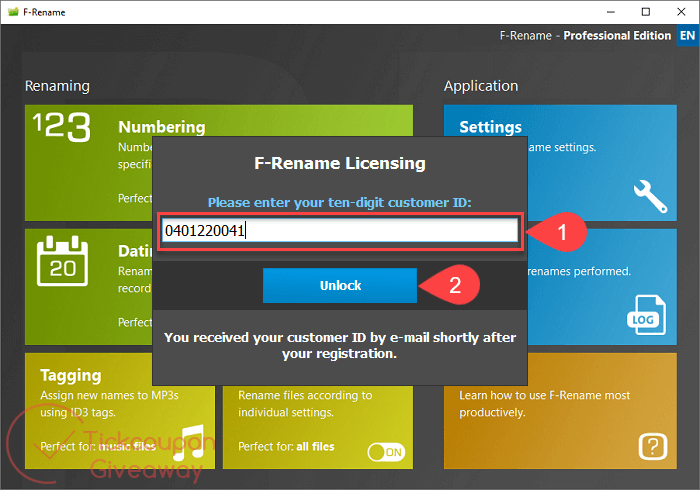
Task: Maximize the F-Rename window
Action: (646, 12)
